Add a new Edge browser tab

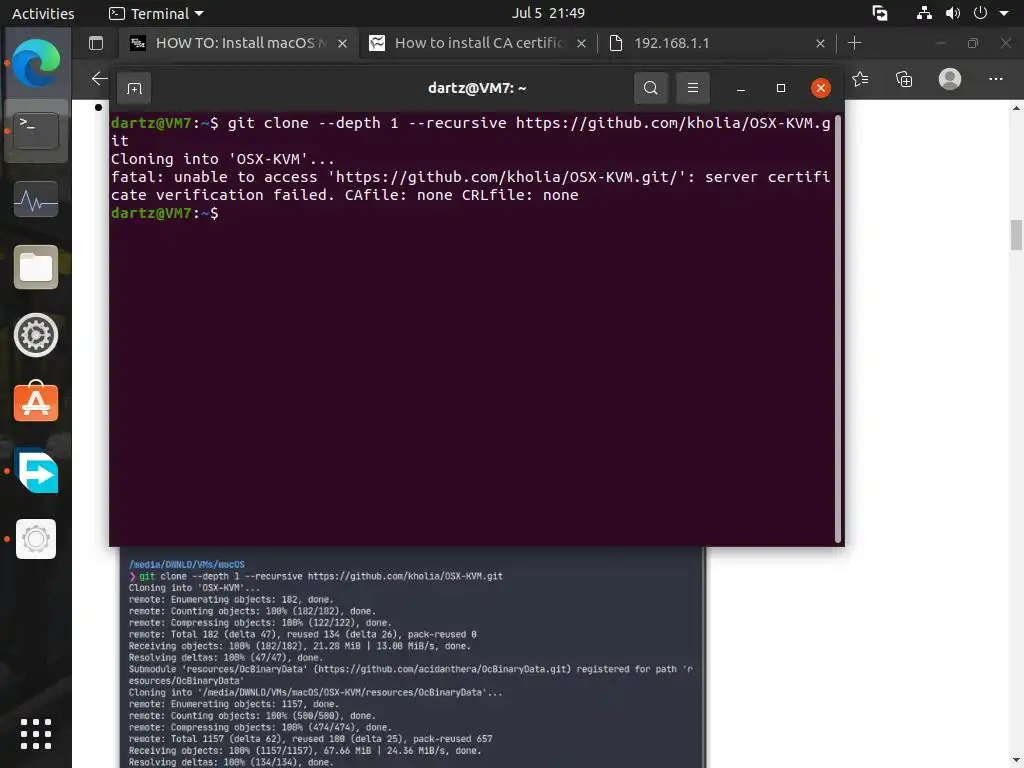(854, 43)
